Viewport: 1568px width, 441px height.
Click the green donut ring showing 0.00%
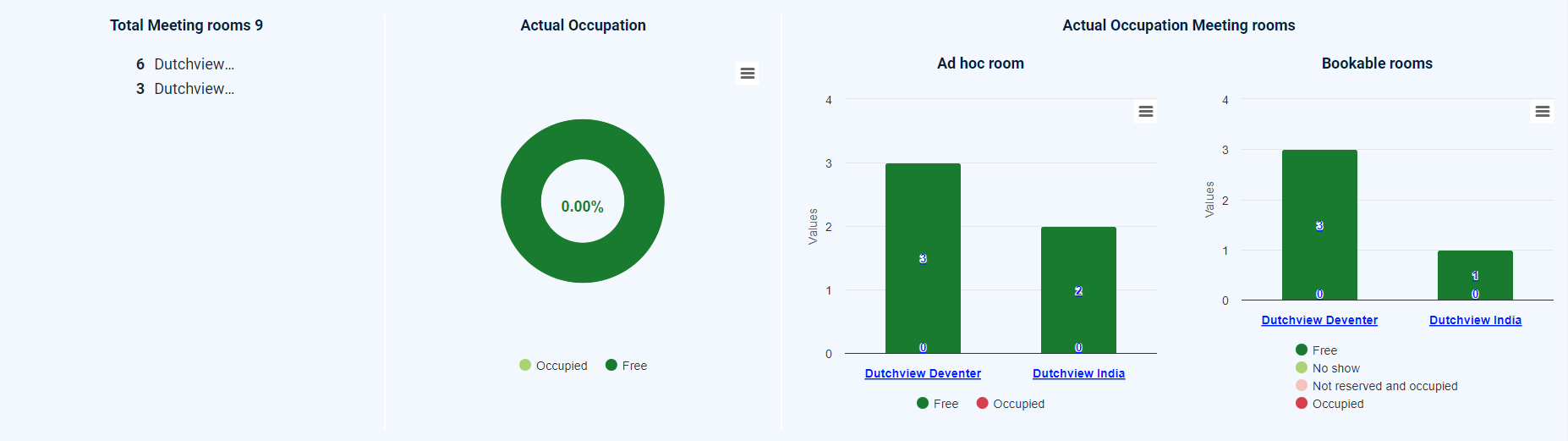pos(583,138)
